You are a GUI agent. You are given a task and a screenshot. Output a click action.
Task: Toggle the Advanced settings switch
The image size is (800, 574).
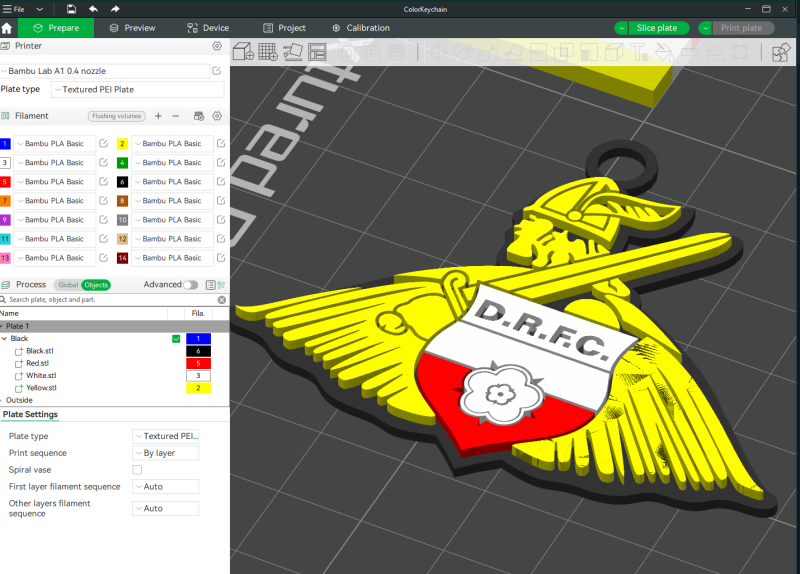point(190,285)
